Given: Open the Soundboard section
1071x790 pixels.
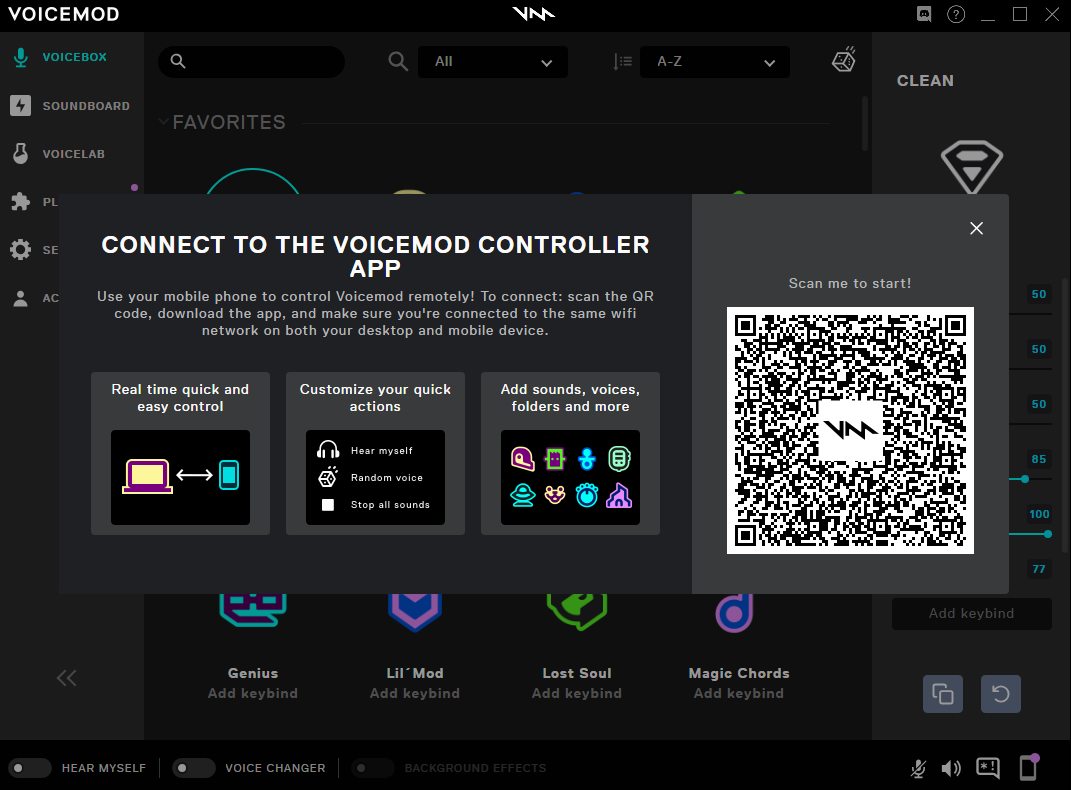Looking at the screenshot, I should 85,106.
